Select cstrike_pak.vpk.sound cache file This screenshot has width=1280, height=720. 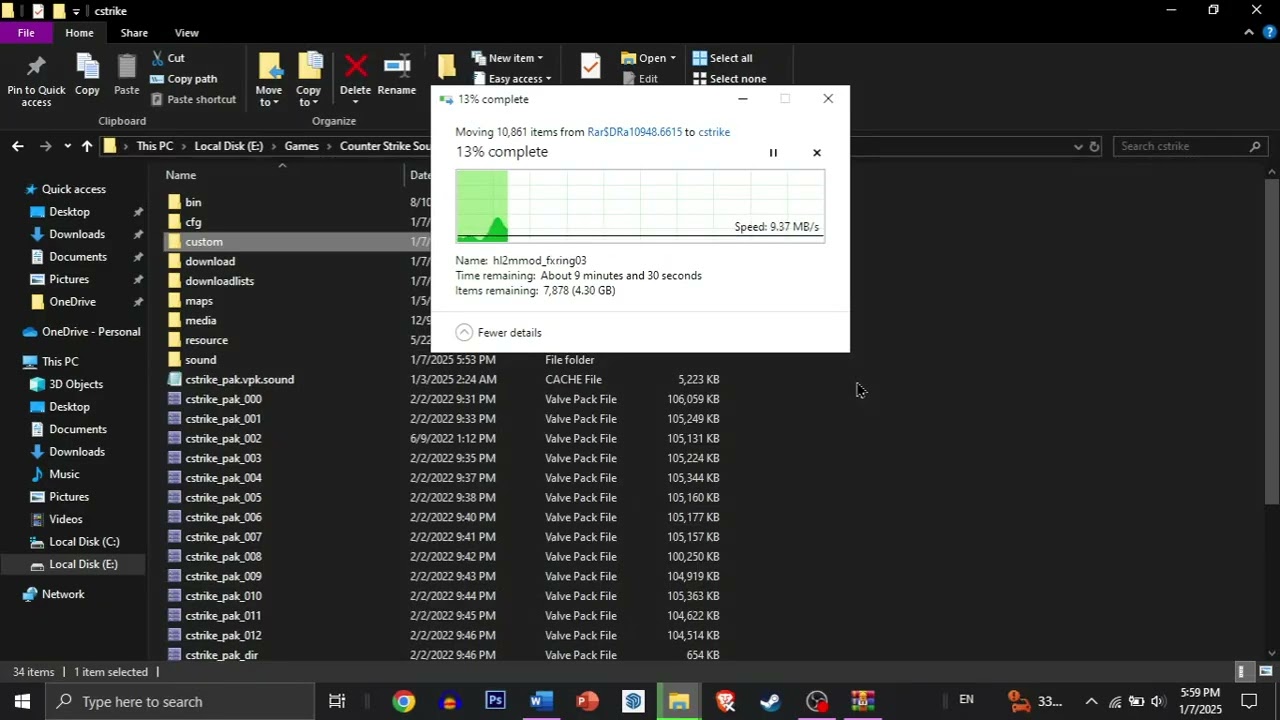(x=239, y=380)
